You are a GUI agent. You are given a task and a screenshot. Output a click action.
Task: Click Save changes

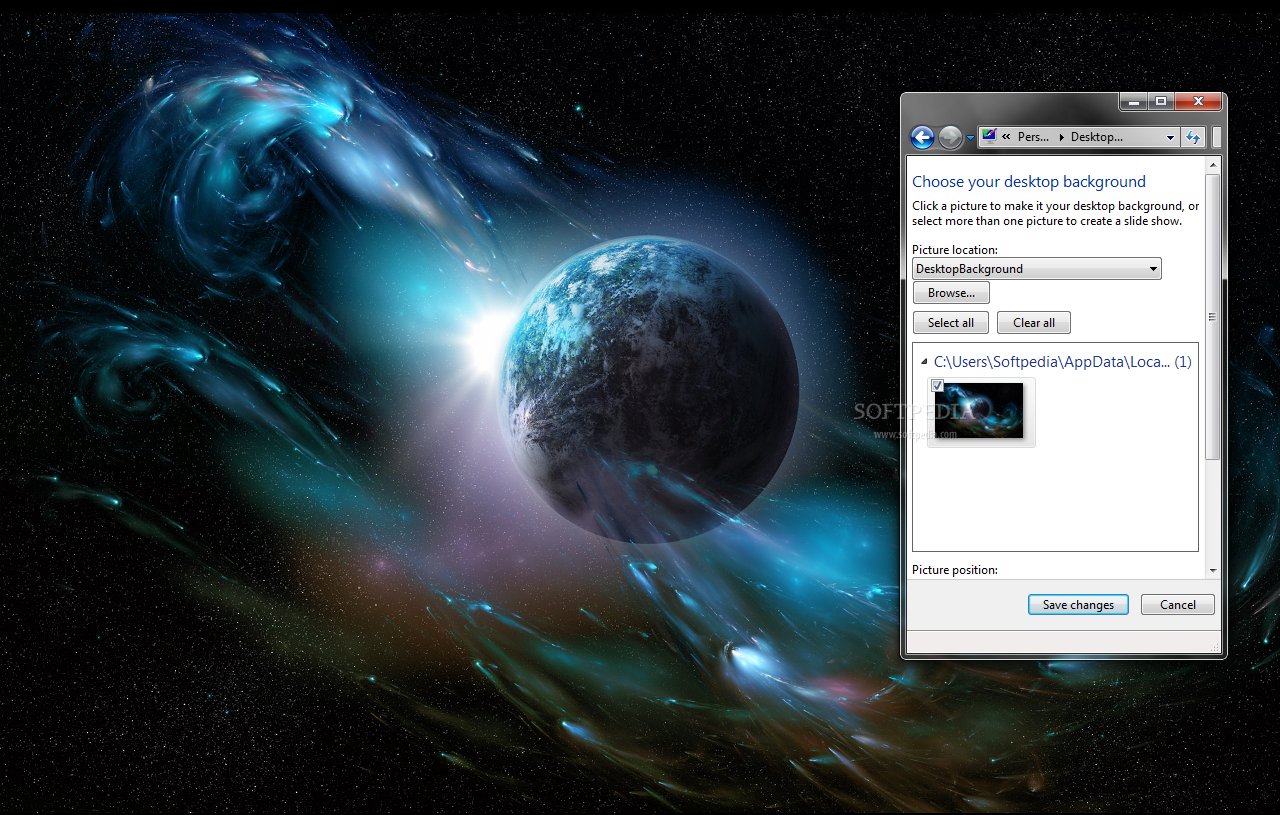pos(1078,605)
